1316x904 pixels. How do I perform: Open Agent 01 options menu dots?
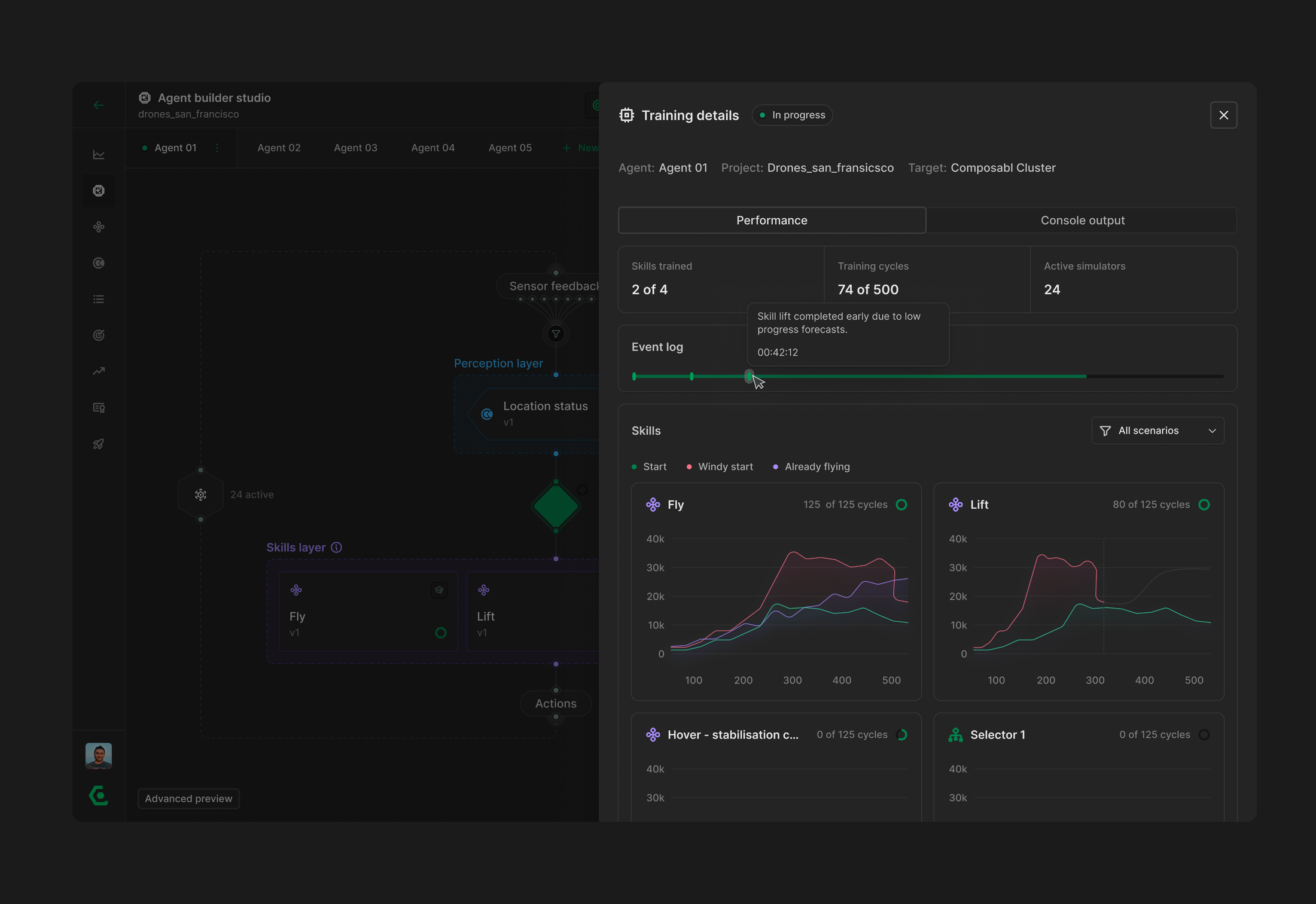point(217,148)
